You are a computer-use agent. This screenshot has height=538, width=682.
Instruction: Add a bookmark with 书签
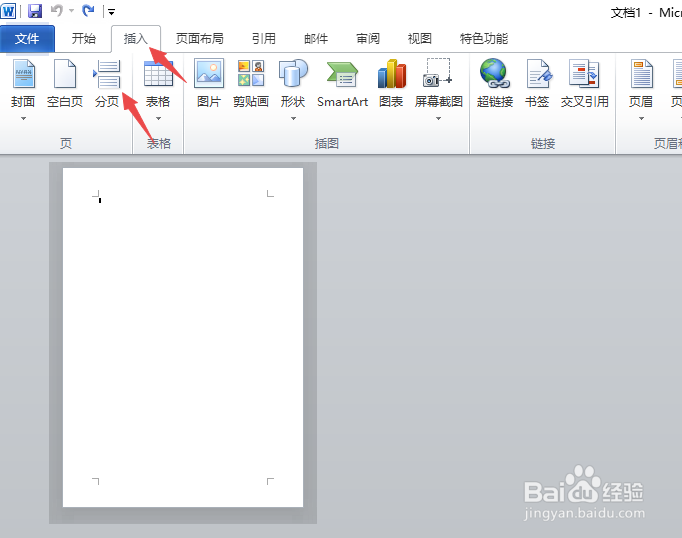point(537,84)
